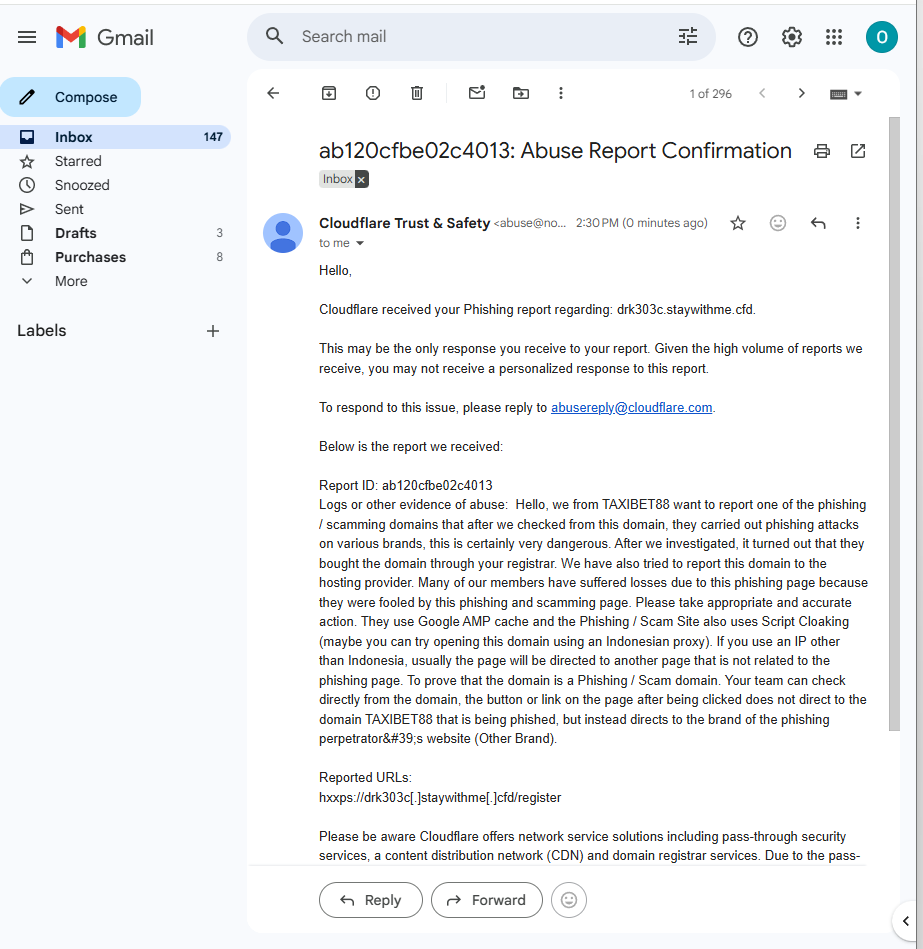Click the email subject heading

pyautogui.click(x=555, y=151)
